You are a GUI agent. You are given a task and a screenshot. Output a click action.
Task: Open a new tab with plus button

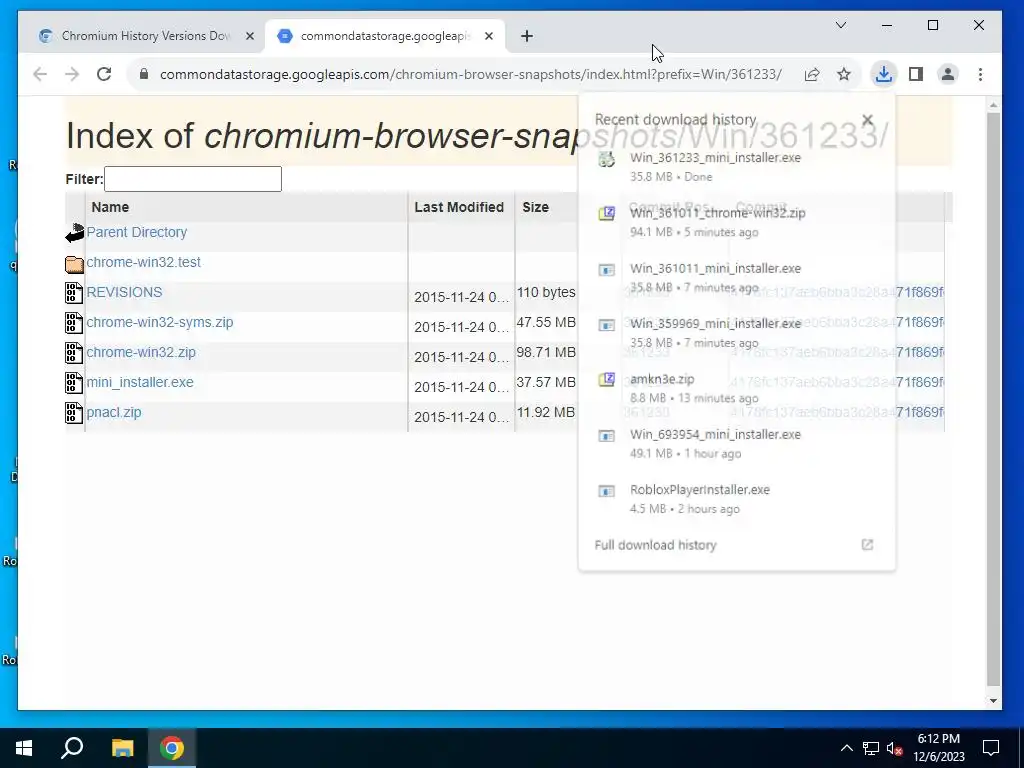(x=527, y=36)
